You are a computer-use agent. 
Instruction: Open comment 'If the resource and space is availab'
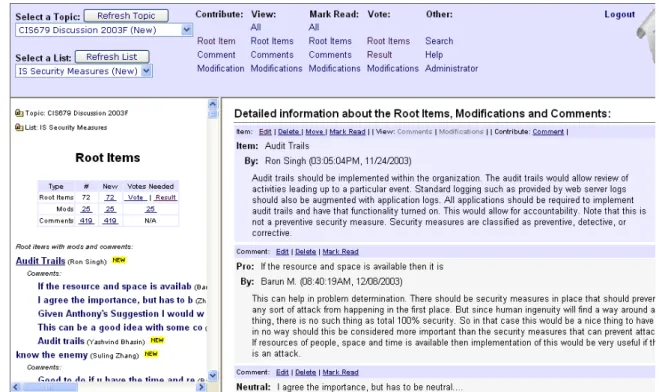(114, 286)
